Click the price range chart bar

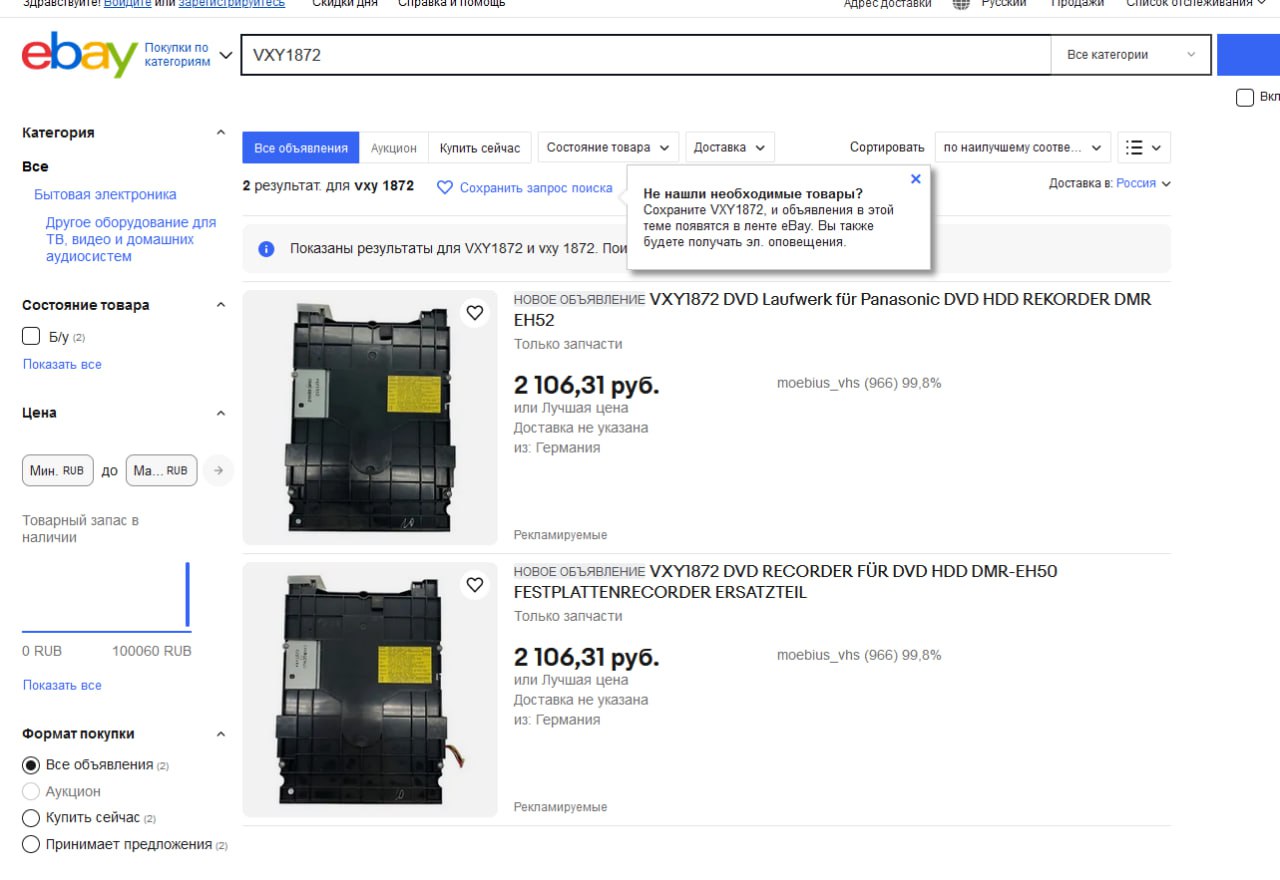(x=187, y=595)
